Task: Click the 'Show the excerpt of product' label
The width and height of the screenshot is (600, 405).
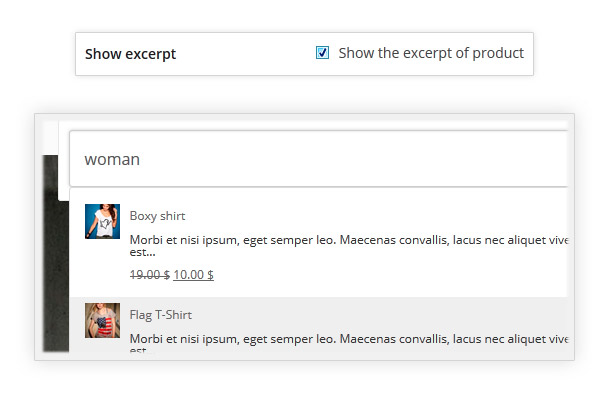Action: click(430, 53)
